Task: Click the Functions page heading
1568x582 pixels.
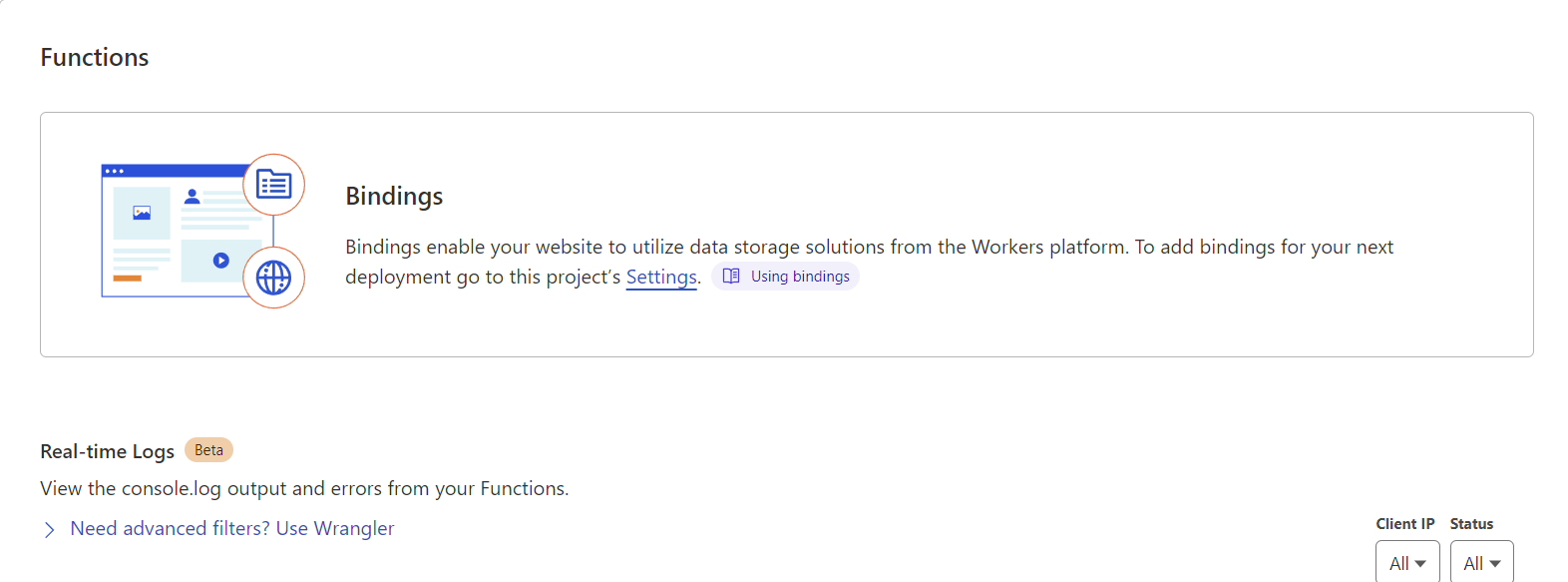Action: pyautogui.click(x=95, y=58)
